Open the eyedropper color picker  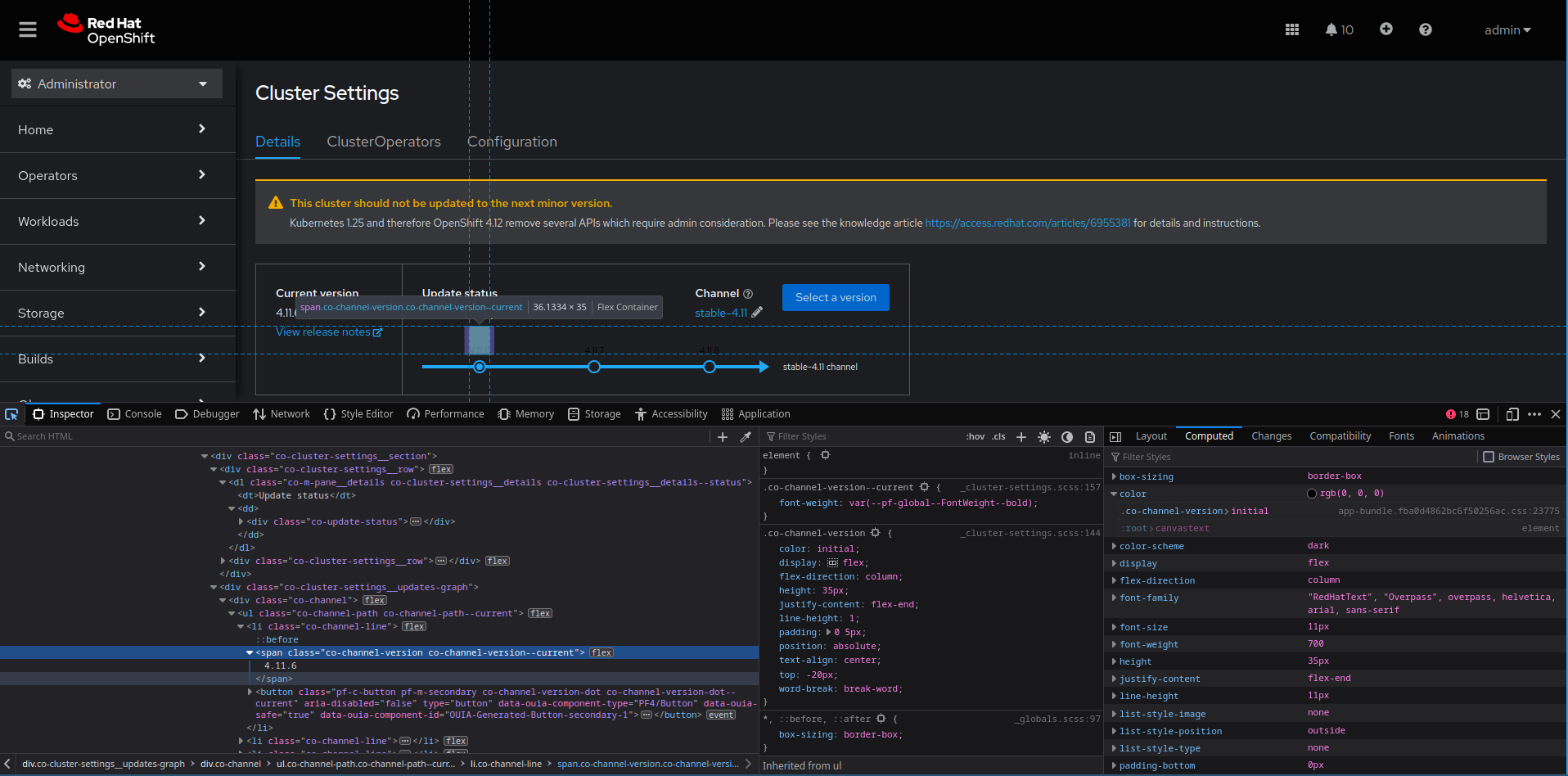point(746,436)
